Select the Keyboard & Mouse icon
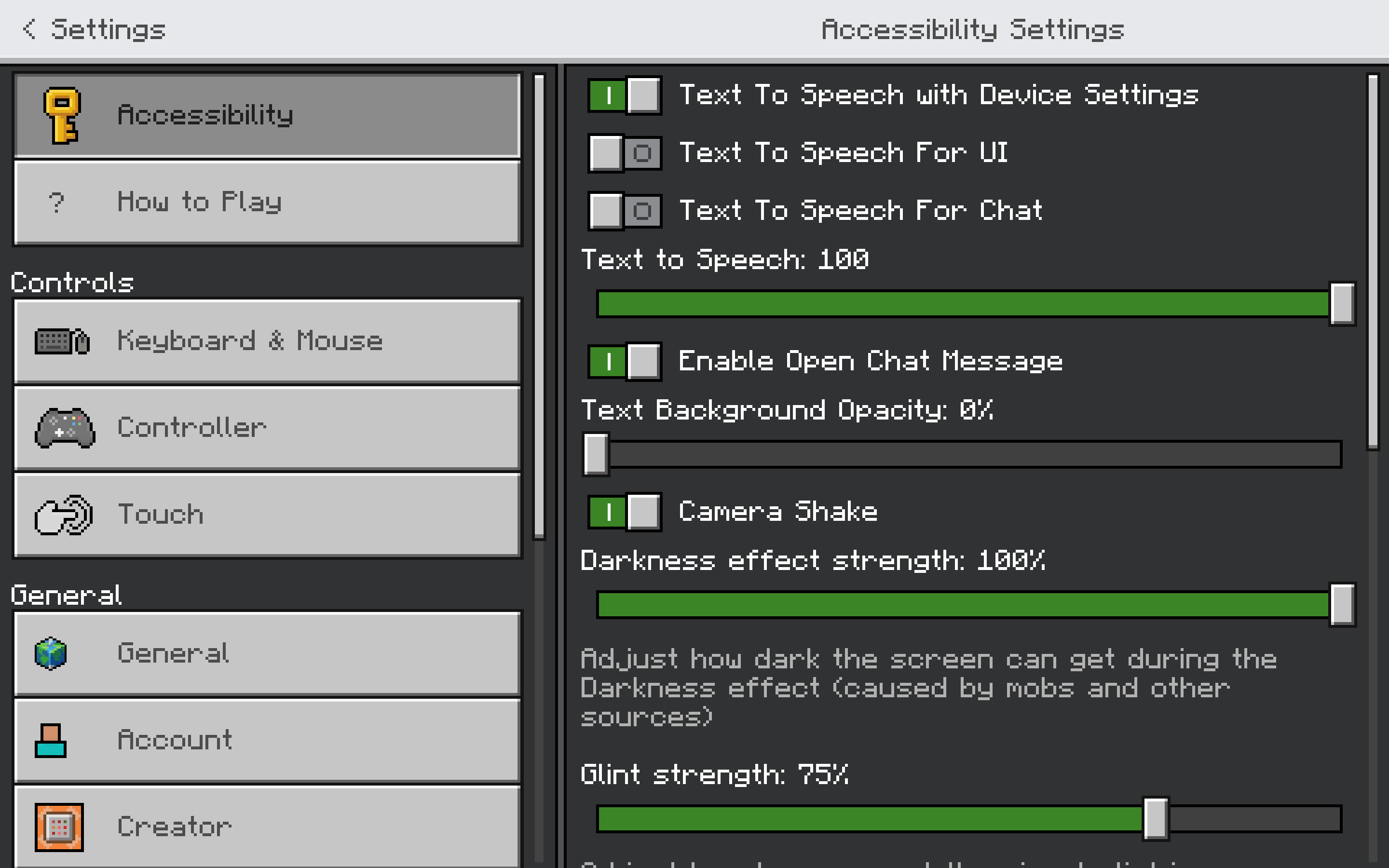The height and width of the screenshot is (868, 1389). (63, 341)
